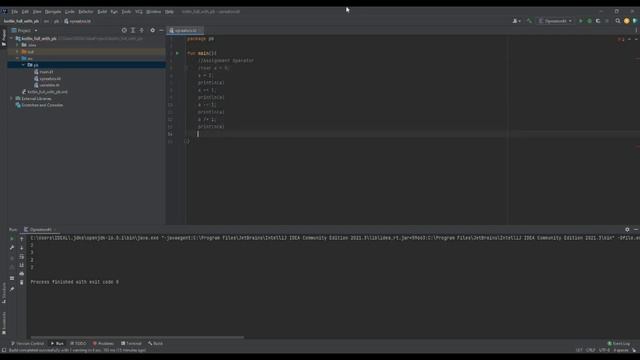
Task: Select kotlin_full_with_pb.iml file
Action: pyautogui.click(x=45, y=92)
